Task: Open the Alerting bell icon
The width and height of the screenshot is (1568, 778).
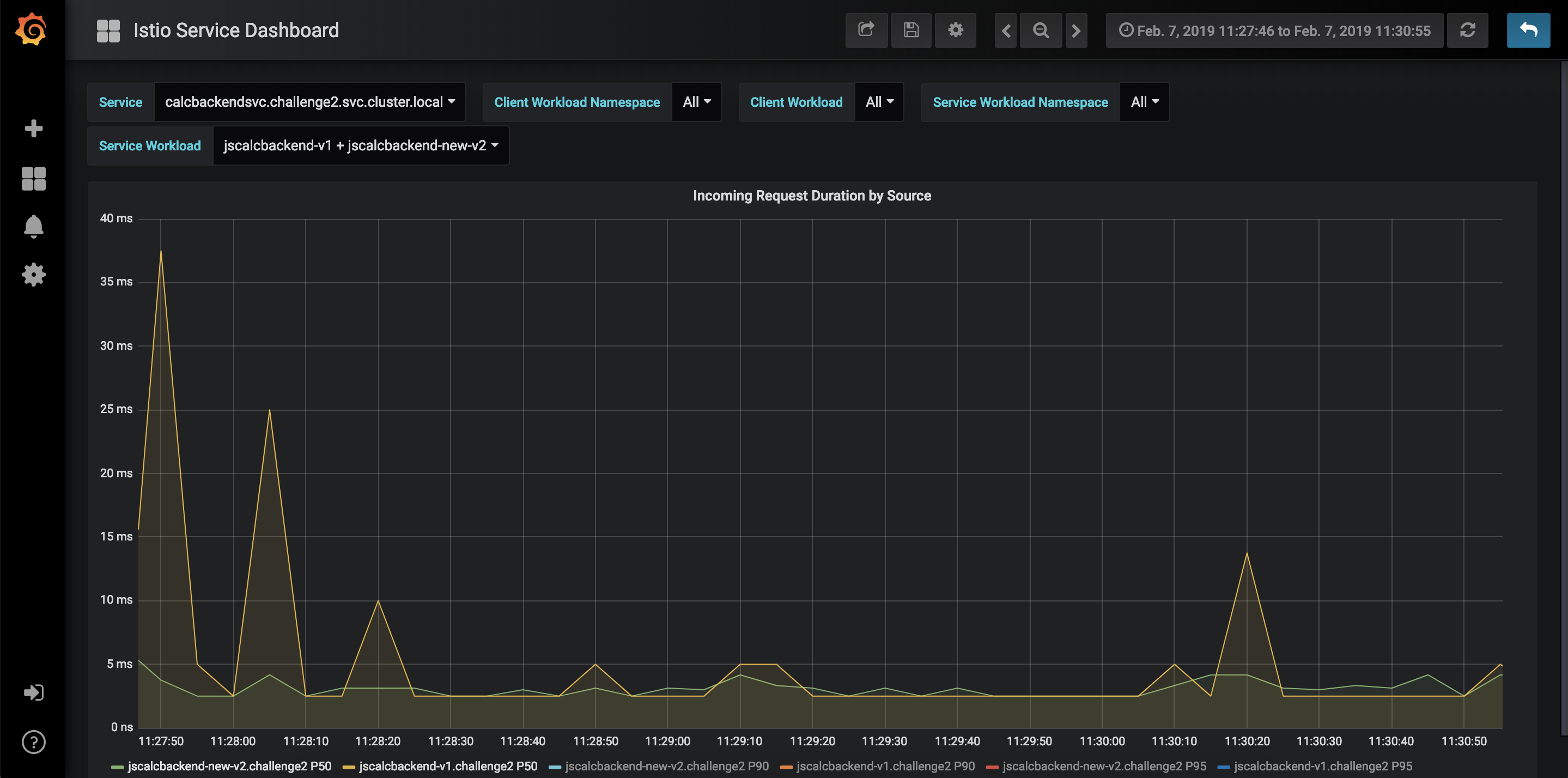Action: (33, 227)
